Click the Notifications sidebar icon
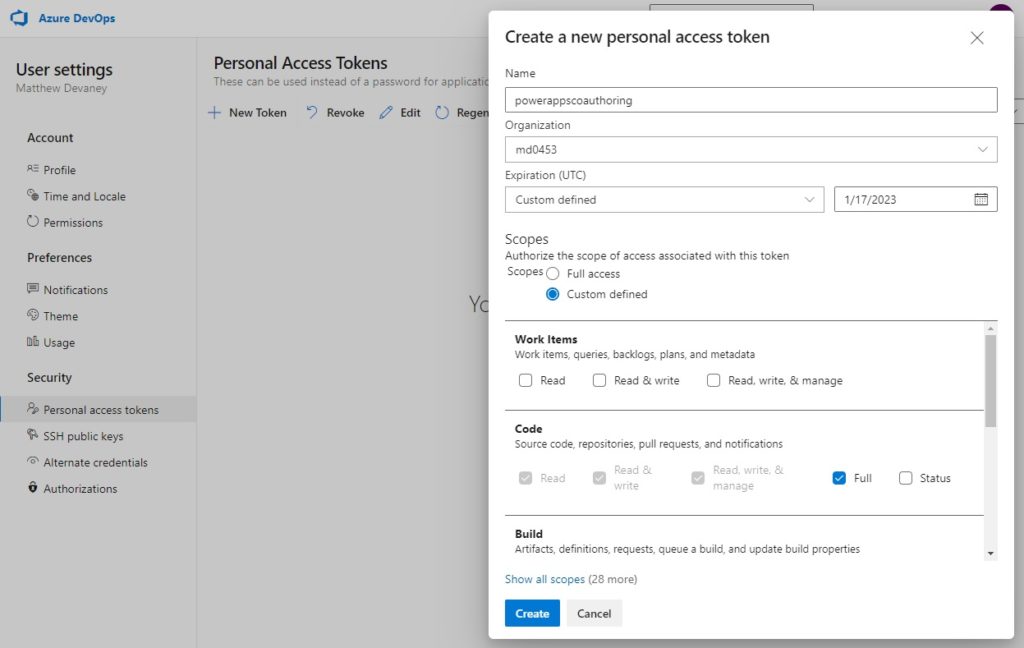The image size is (1024, 648). pyautogui.click(x=33, y=288)
